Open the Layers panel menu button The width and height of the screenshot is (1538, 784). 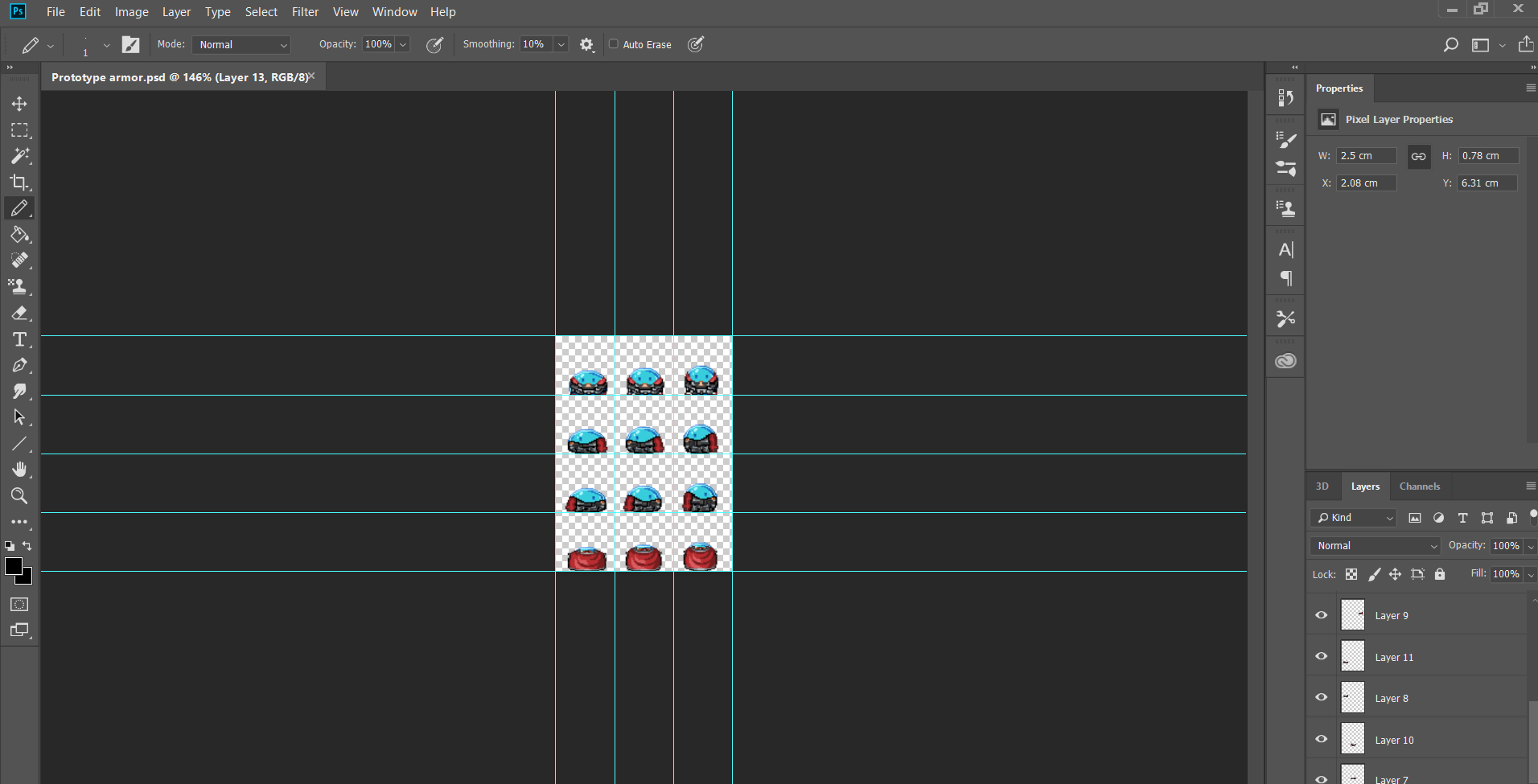click(x=1530, y=486)
